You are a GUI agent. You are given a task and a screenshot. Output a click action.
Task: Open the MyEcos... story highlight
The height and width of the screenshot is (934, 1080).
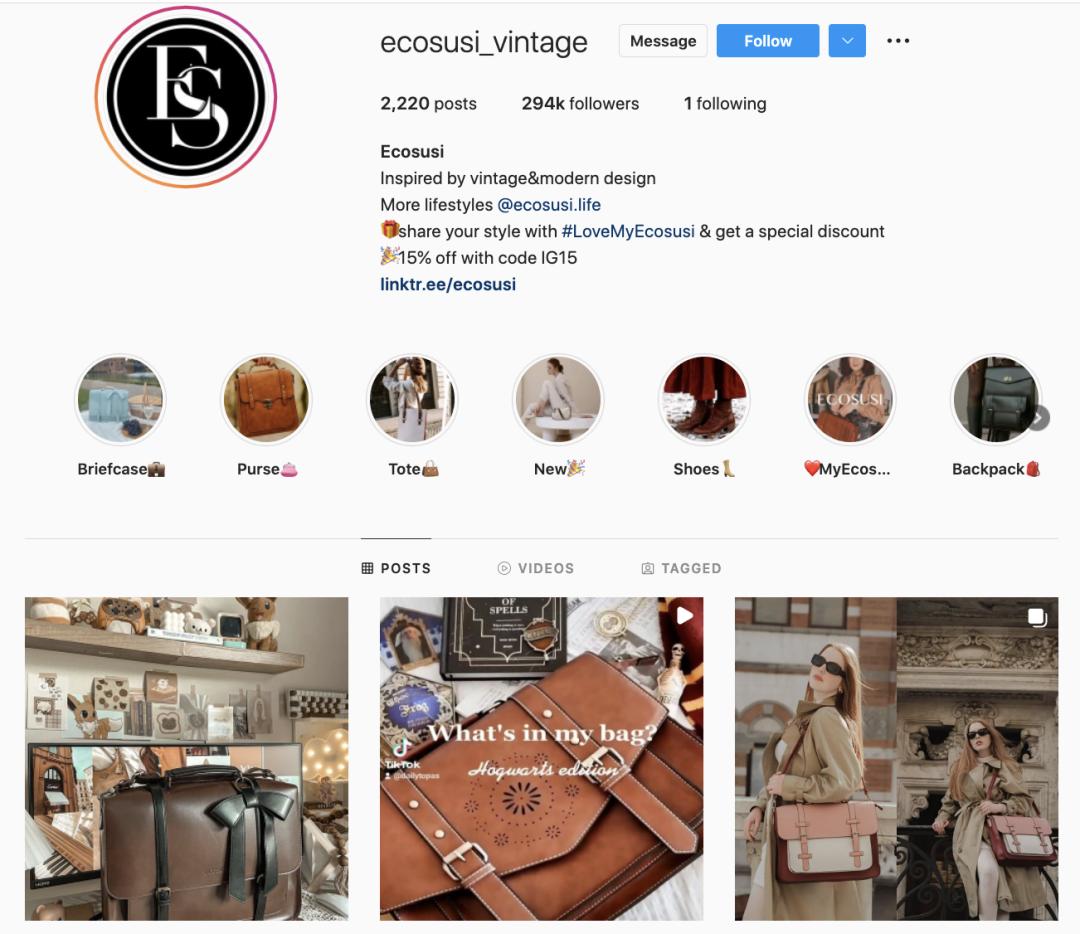point(850,399)
